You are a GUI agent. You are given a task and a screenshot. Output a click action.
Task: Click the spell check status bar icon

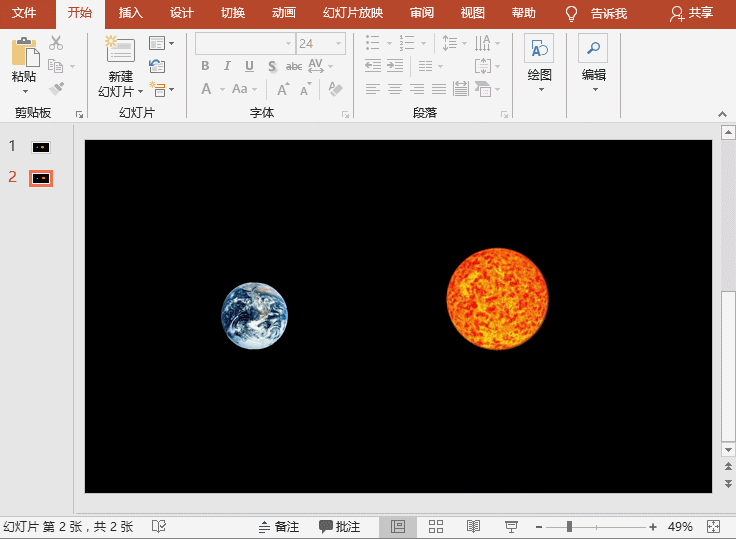159,526
